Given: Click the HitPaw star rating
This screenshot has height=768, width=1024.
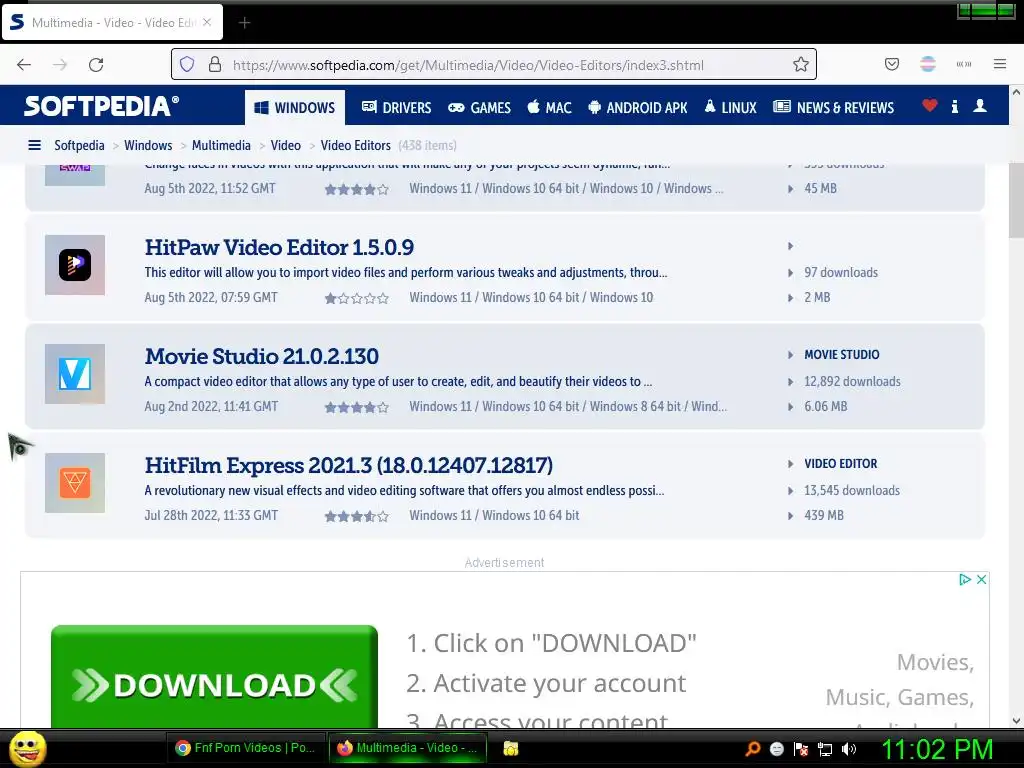Looking at the screenshot, I should (x=357, y=298).
